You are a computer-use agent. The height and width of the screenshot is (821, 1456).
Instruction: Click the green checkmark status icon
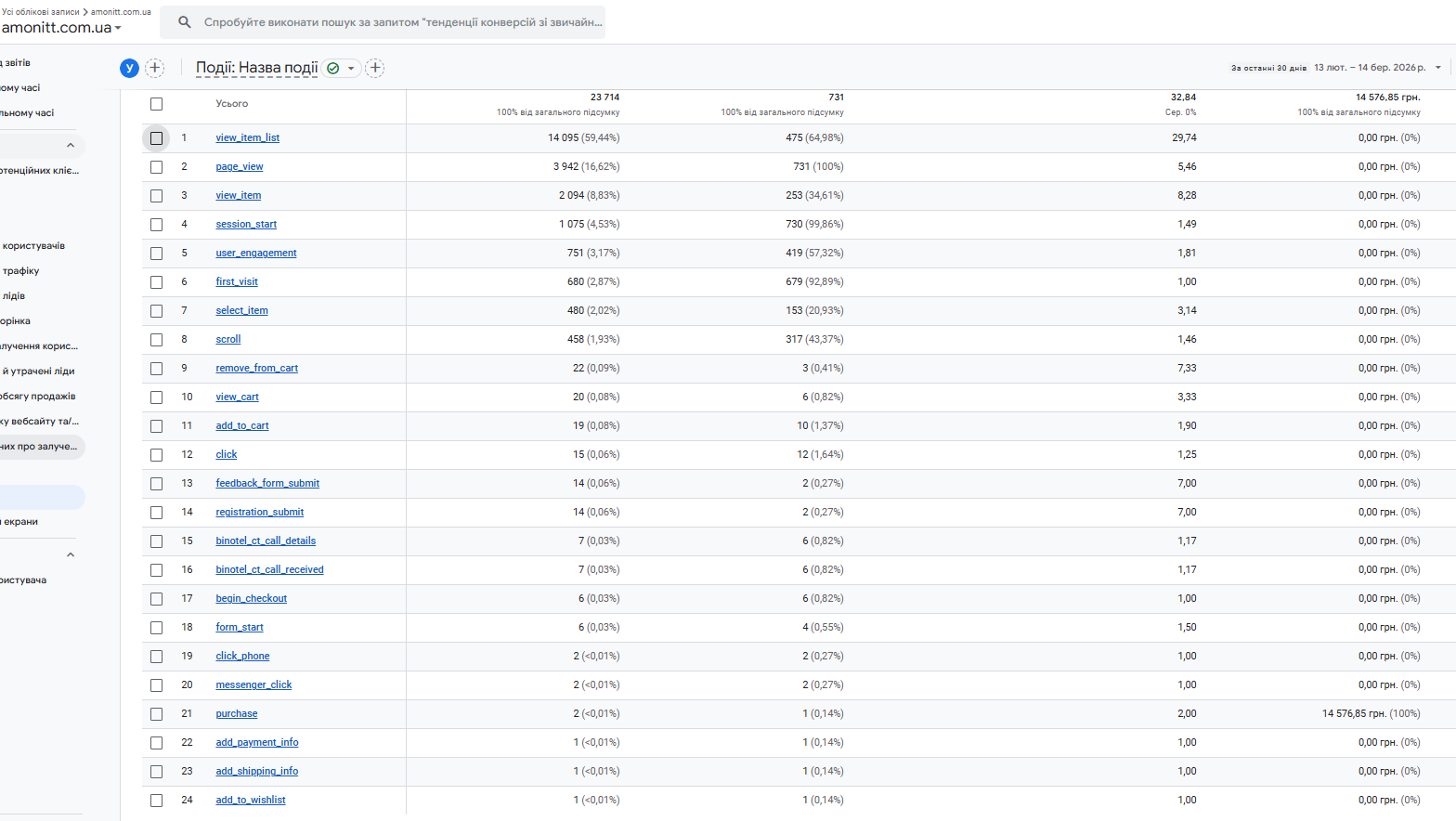tap(333, 68)
